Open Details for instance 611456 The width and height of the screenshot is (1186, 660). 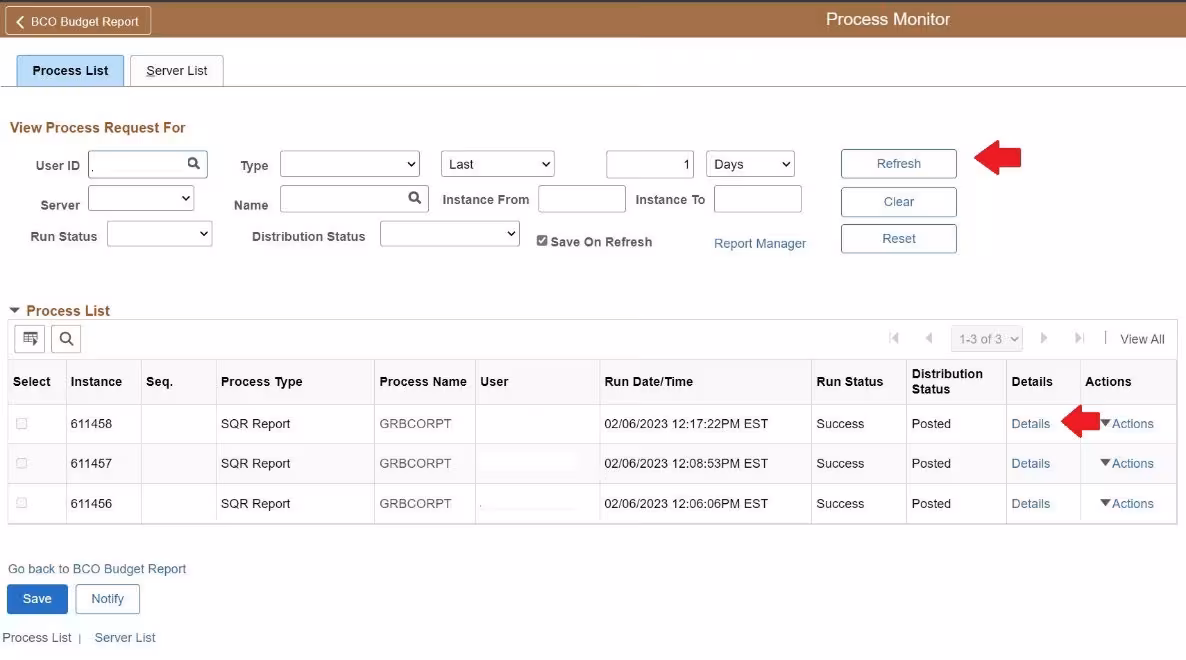tap(1030, 504)
